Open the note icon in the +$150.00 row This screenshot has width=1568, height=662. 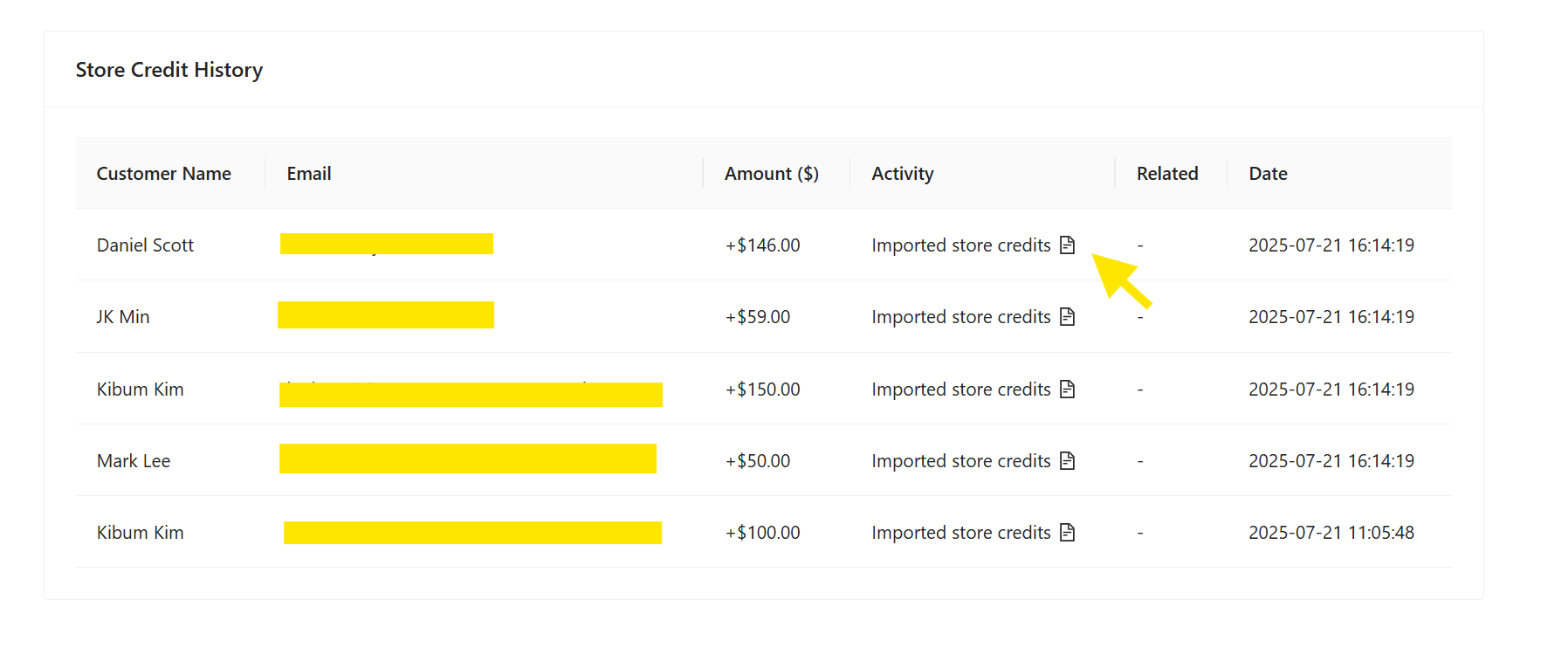click(1067, 390)
